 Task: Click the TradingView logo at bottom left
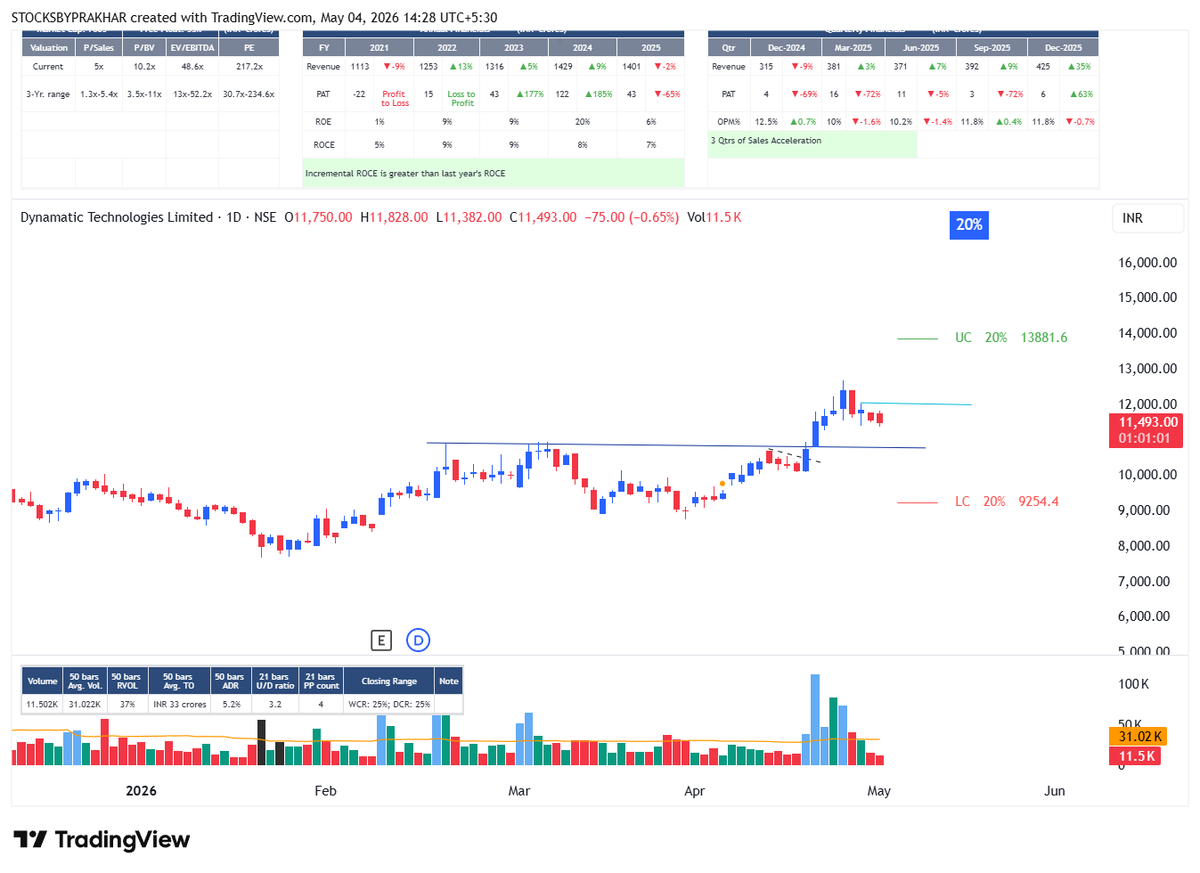tap(102, 840)
